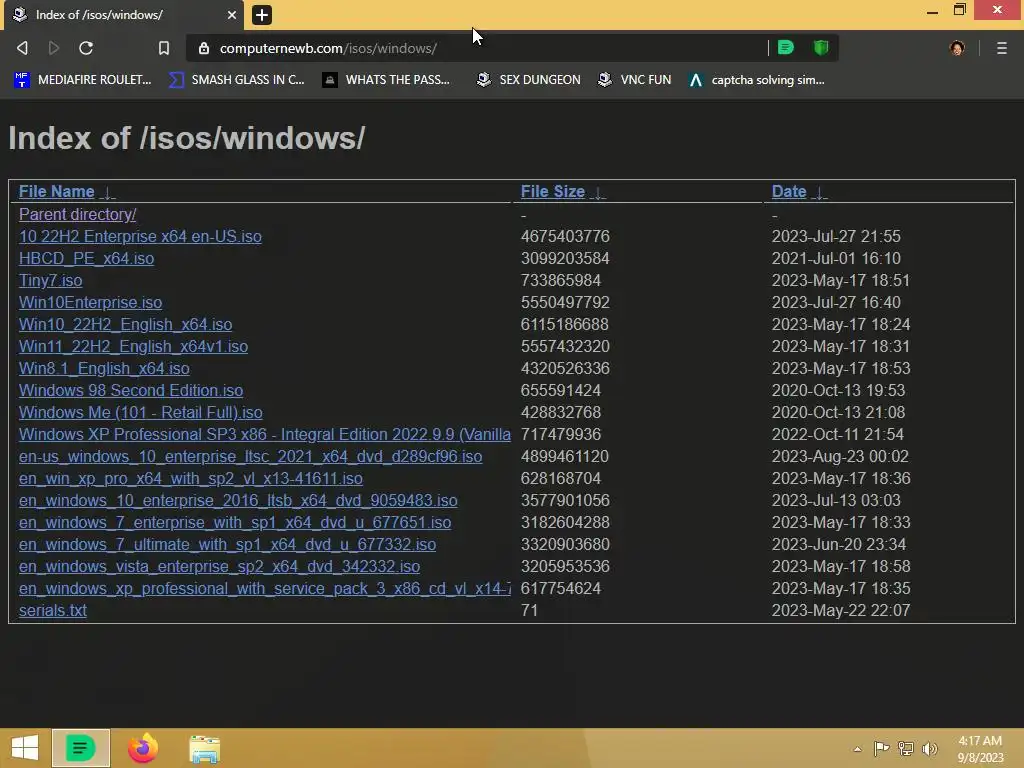Open File Explorer from the taskbar
This screenshot has height=768, width=1024.
point(204,749)
